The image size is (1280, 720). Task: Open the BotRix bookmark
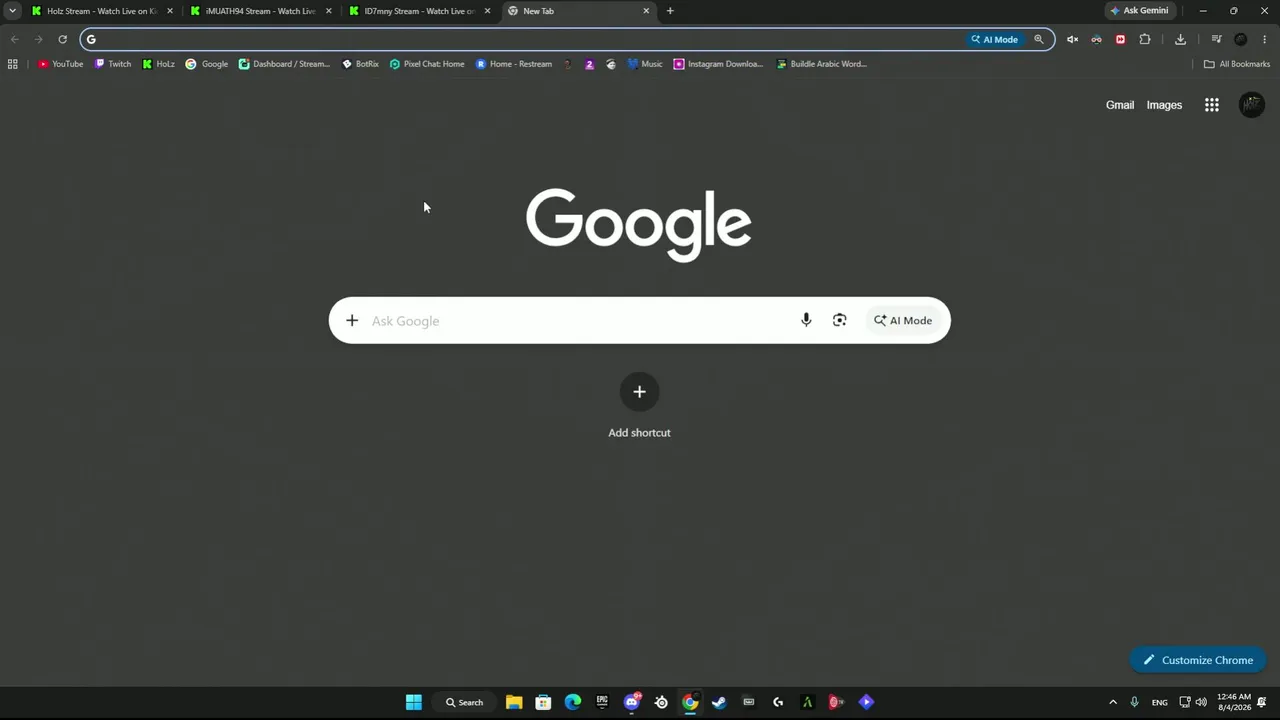tap(360, 64)
